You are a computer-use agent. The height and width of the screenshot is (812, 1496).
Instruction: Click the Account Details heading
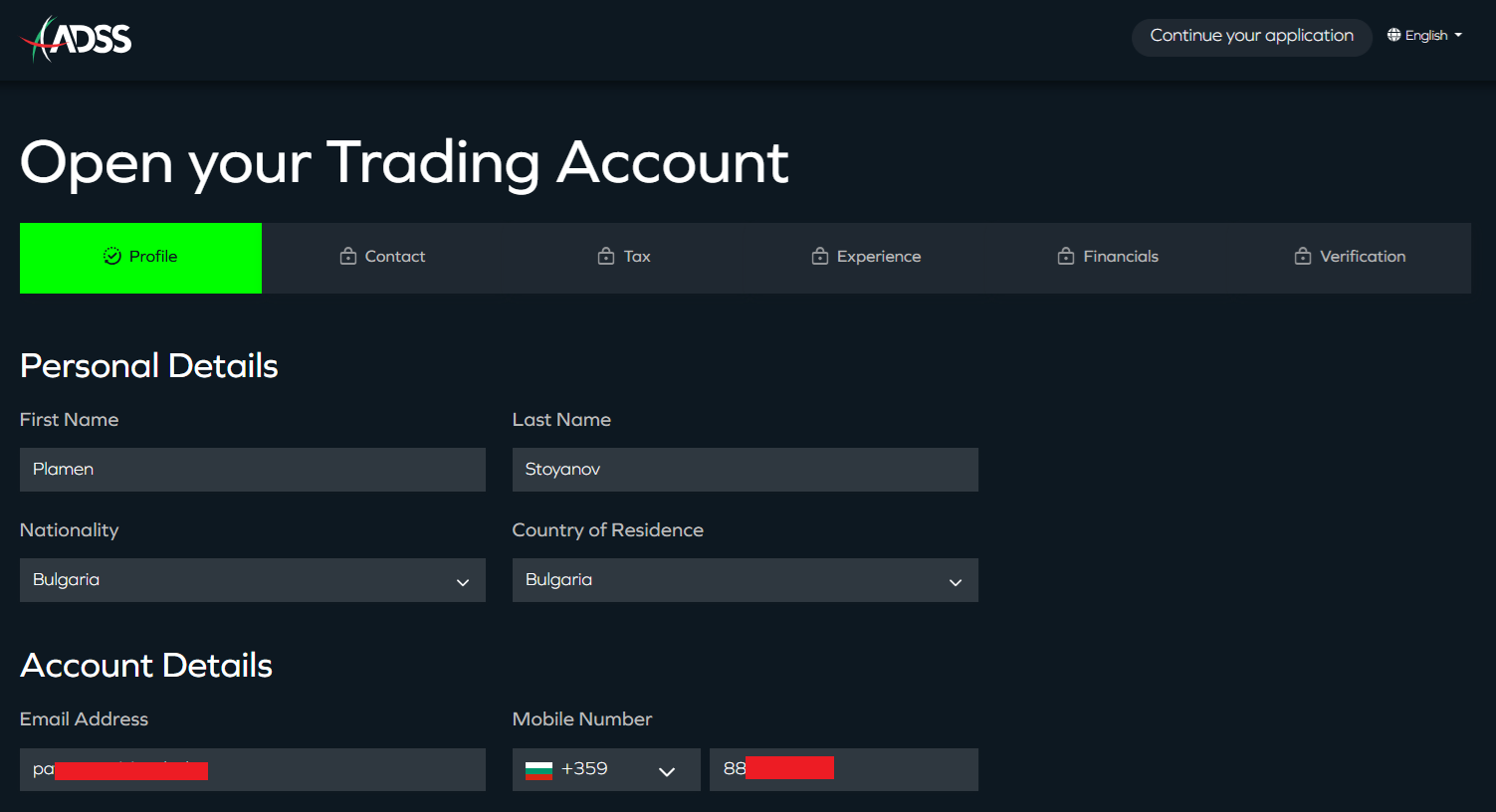coord(146,666)
